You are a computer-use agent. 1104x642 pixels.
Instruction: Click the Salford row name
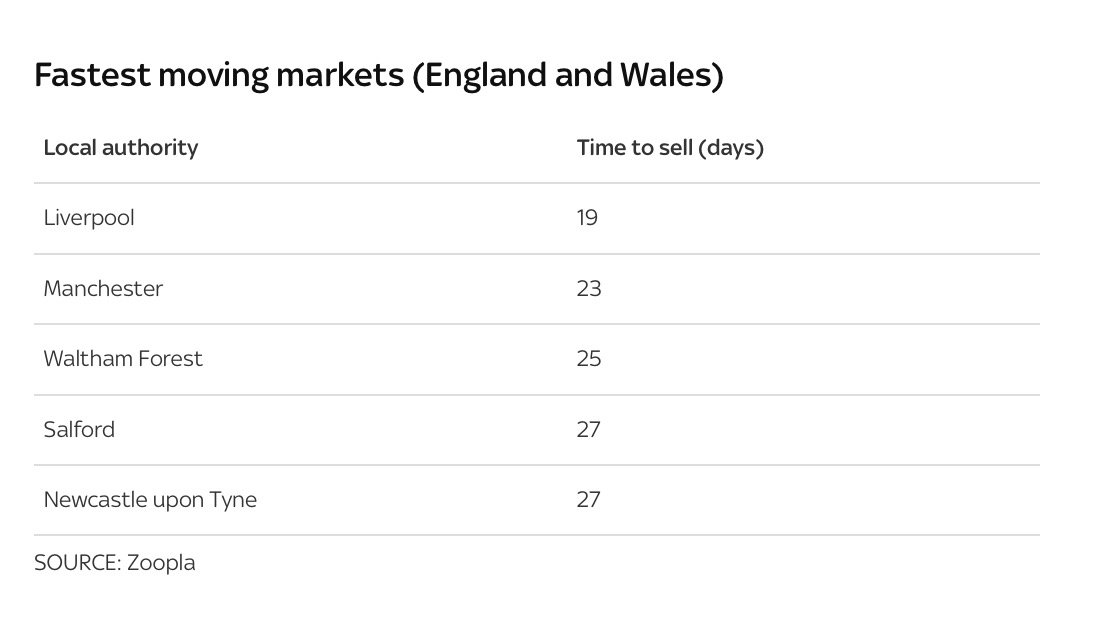(x=79, y=429)
